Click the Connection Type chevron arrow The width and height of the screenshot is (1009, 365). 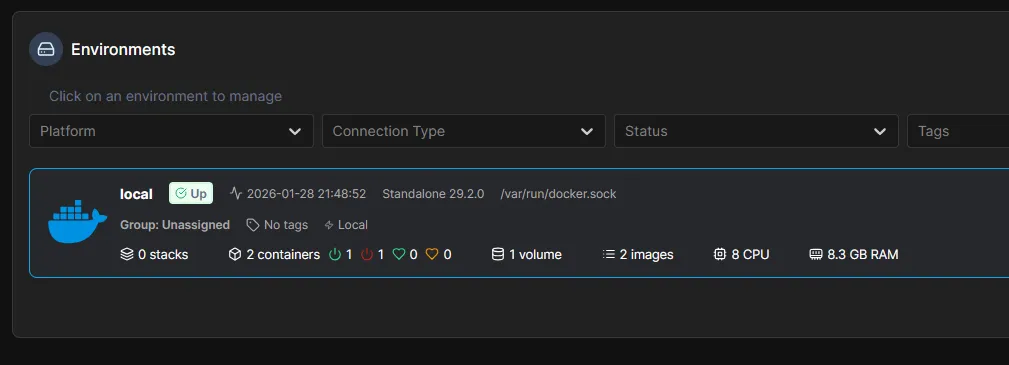[587, 131]
